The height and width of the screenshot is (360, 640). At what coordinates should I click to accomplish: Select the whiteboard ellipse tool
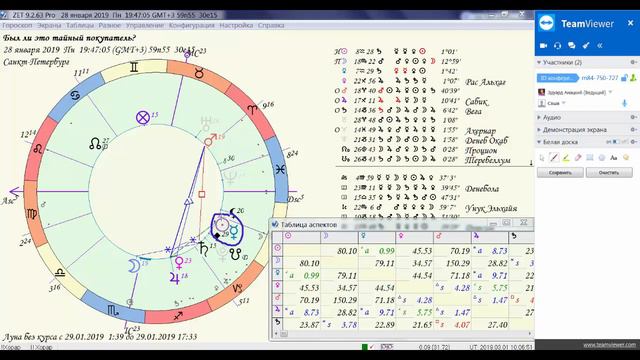coord(602,158)
